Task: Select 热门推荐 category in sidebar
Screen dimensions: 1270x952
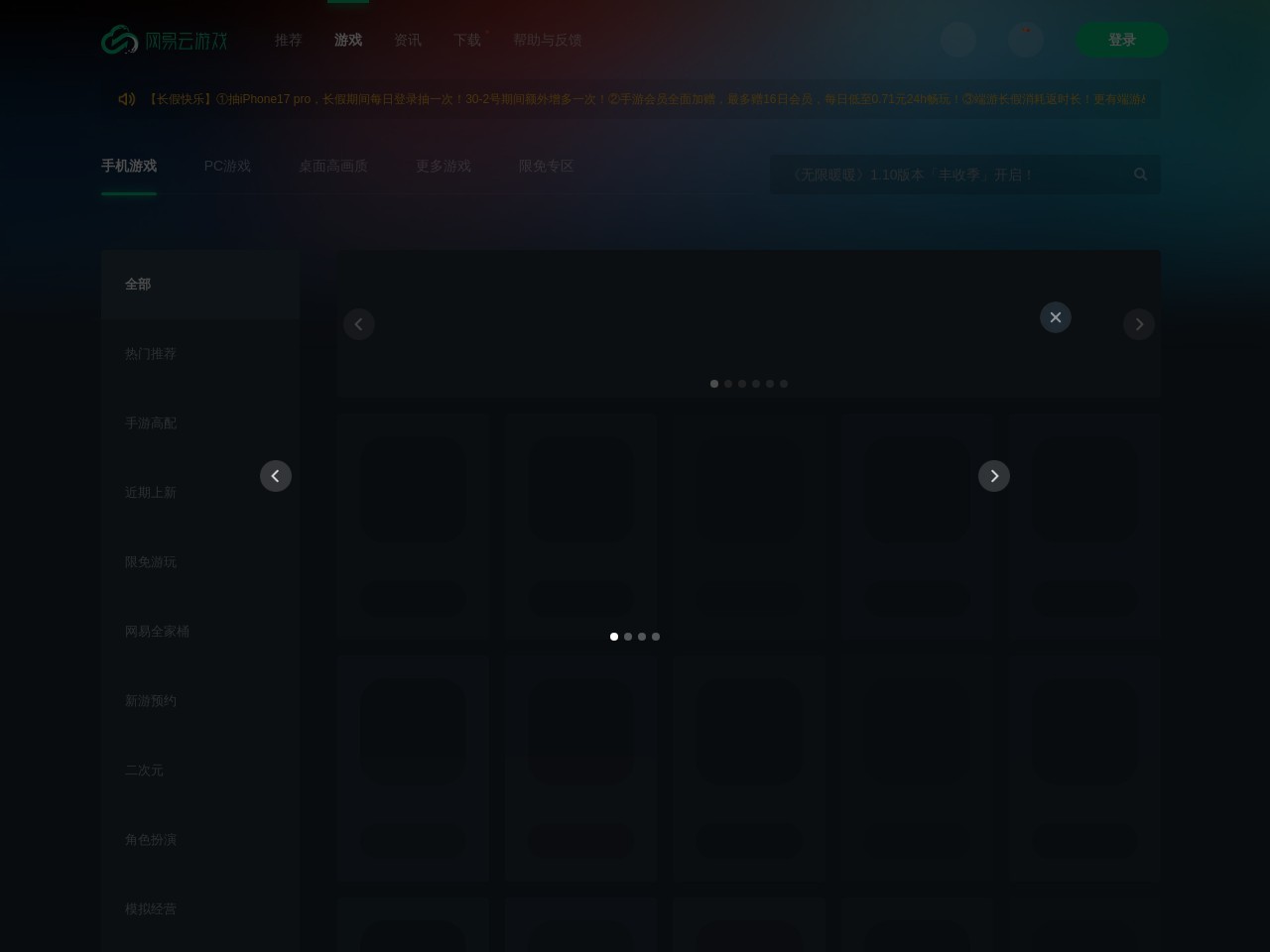Action: click(x=150, y=354)
